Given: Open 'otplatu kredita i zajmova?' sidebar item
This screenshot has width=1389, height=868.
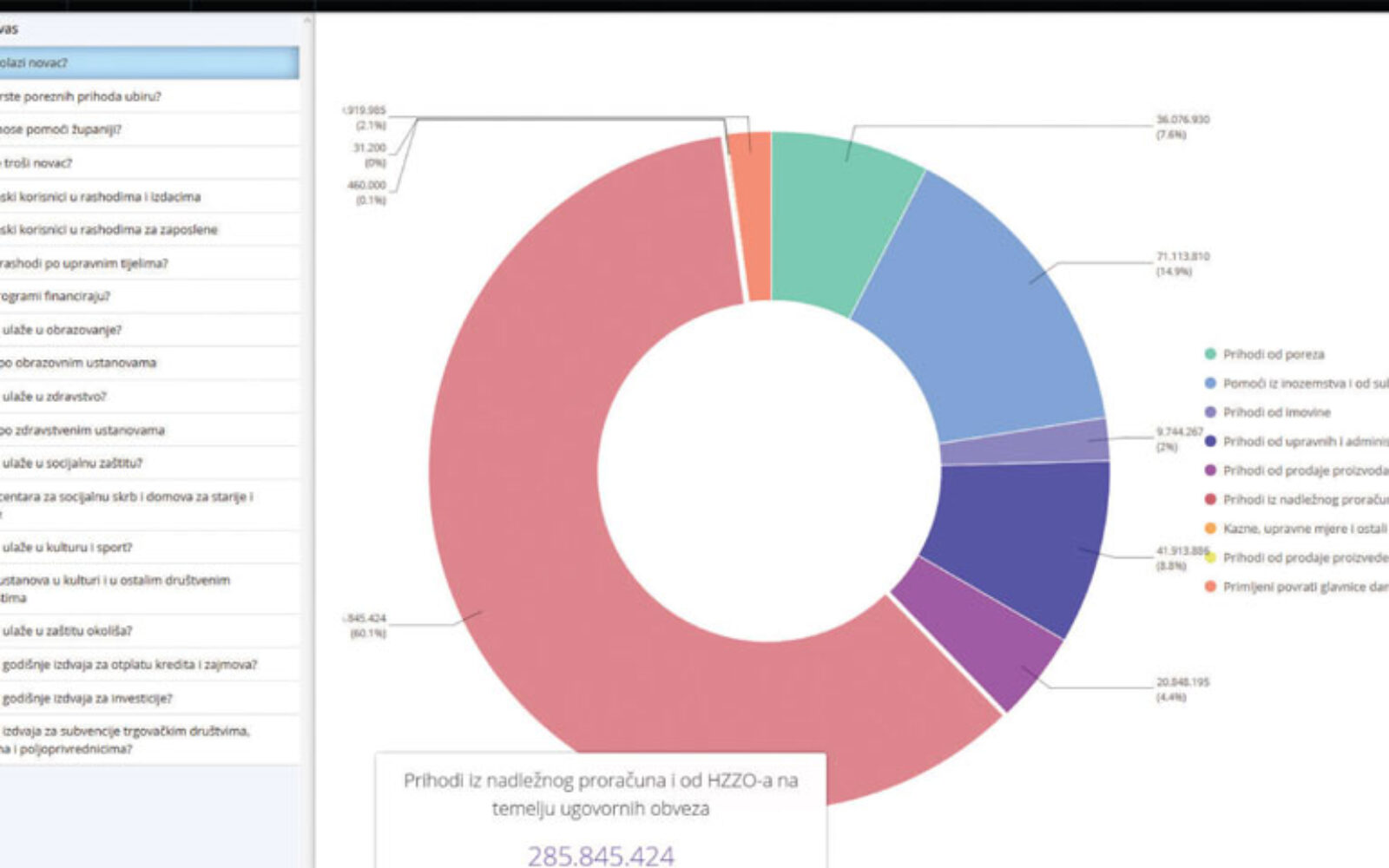Looking at the screenshot, I should coord(148,665).
